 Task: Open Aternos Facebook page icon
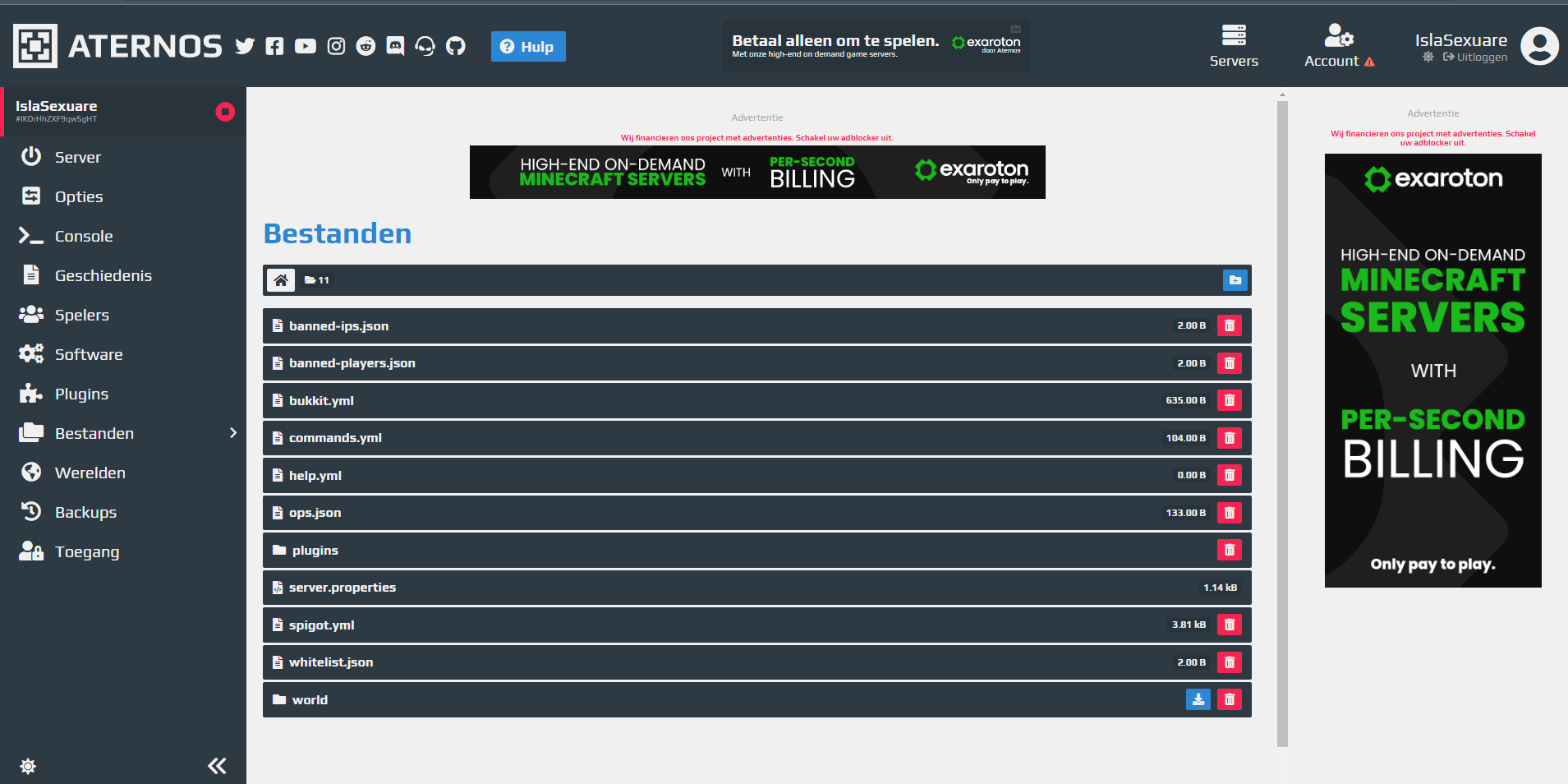274,46
